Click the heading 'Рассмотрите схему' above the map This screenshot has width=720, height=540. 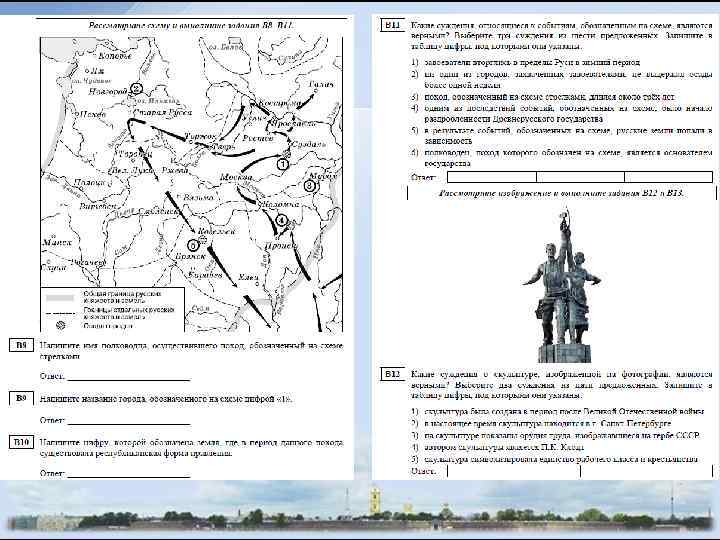191,25
